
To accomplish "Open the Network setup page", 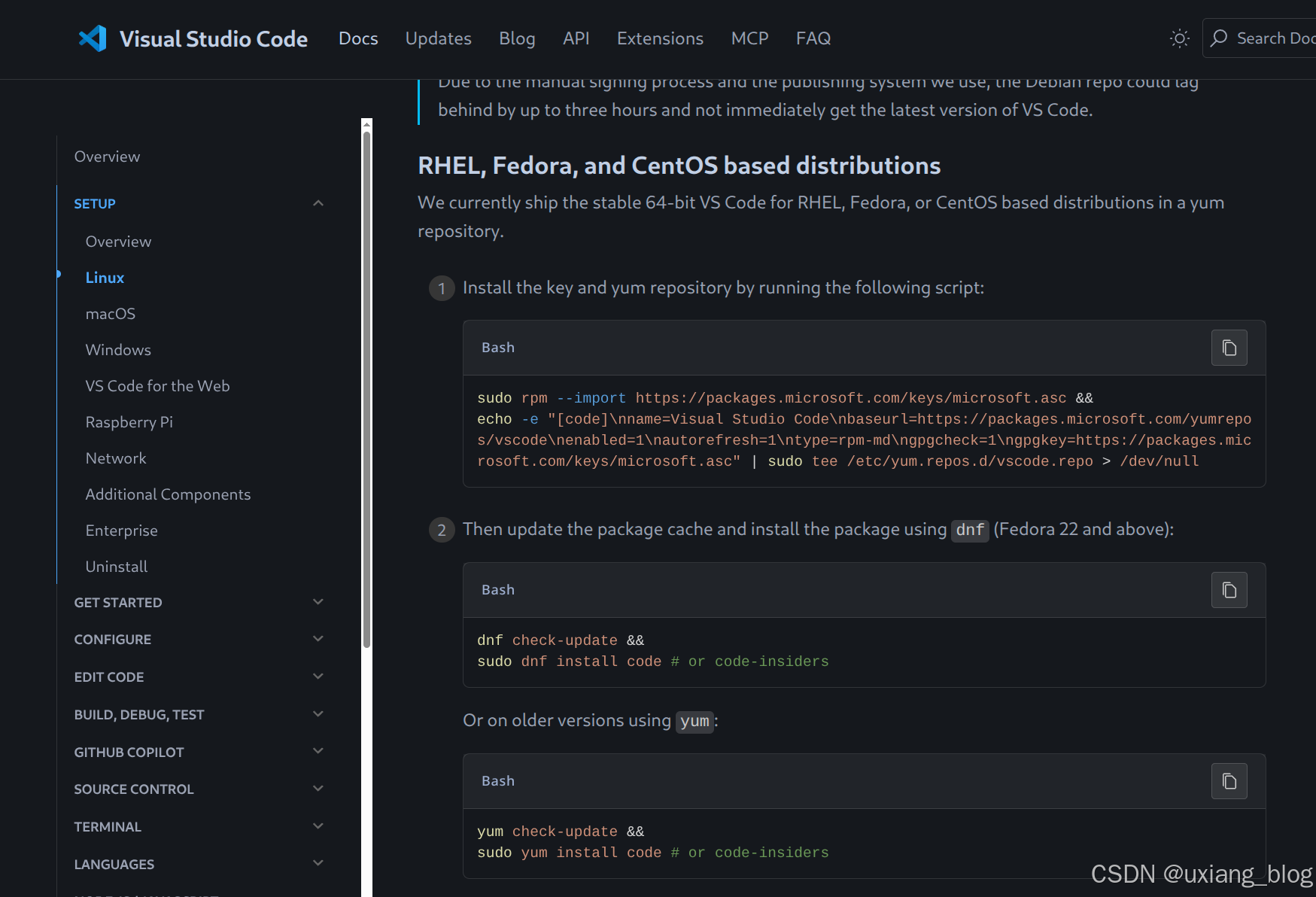I will tap(116, 458).
